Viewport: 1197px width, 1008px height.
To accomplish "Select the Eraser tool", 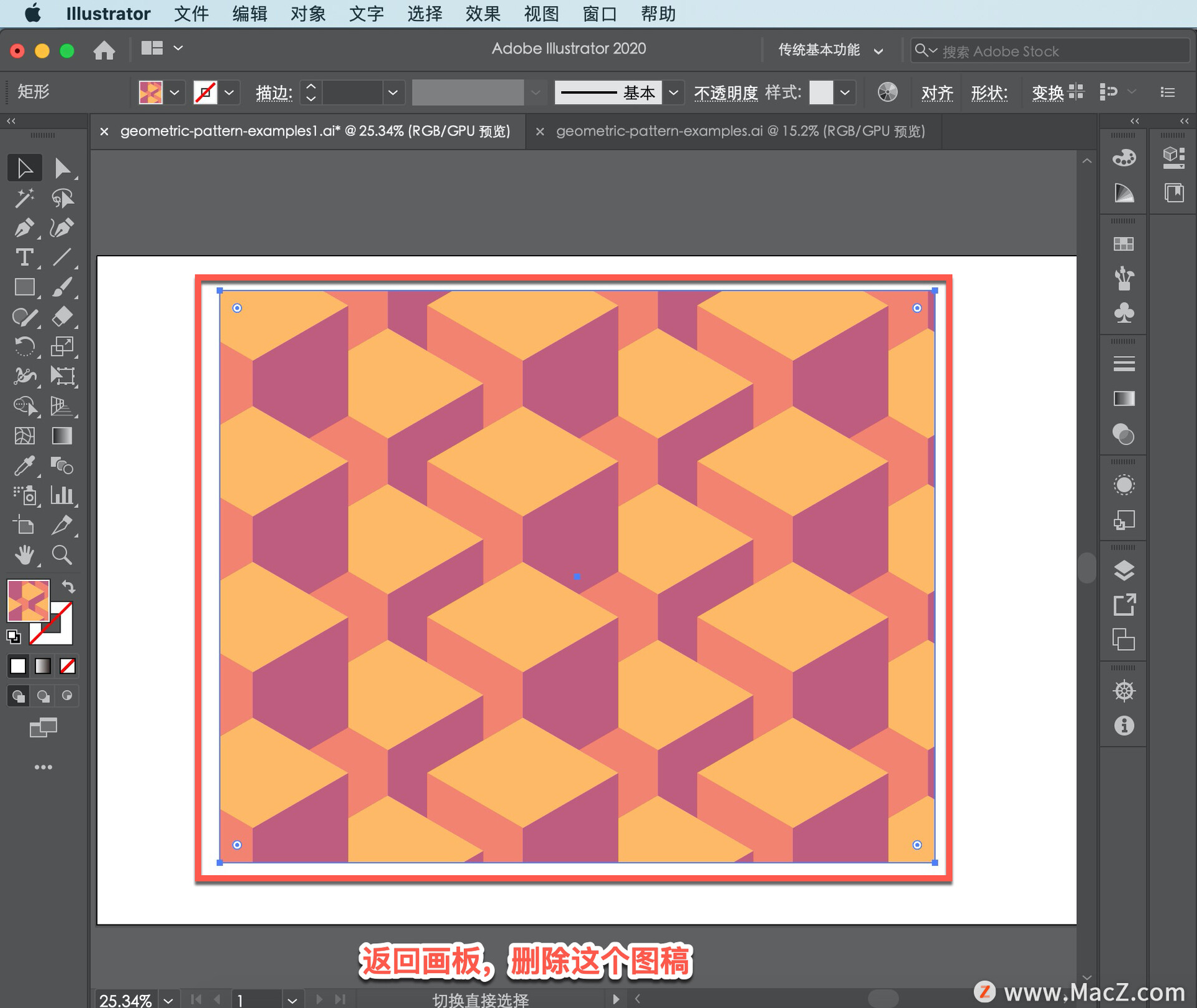I will pyautogui.click(x=62, y=317).
